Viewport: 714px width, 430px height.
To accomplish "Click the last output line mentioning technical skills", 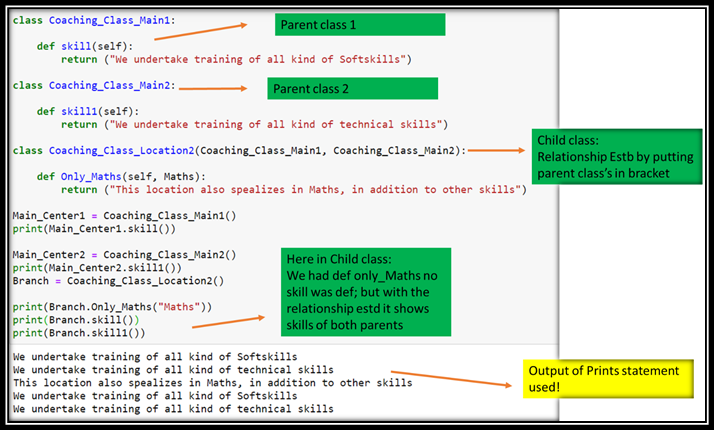I will (x=173, y=409).
